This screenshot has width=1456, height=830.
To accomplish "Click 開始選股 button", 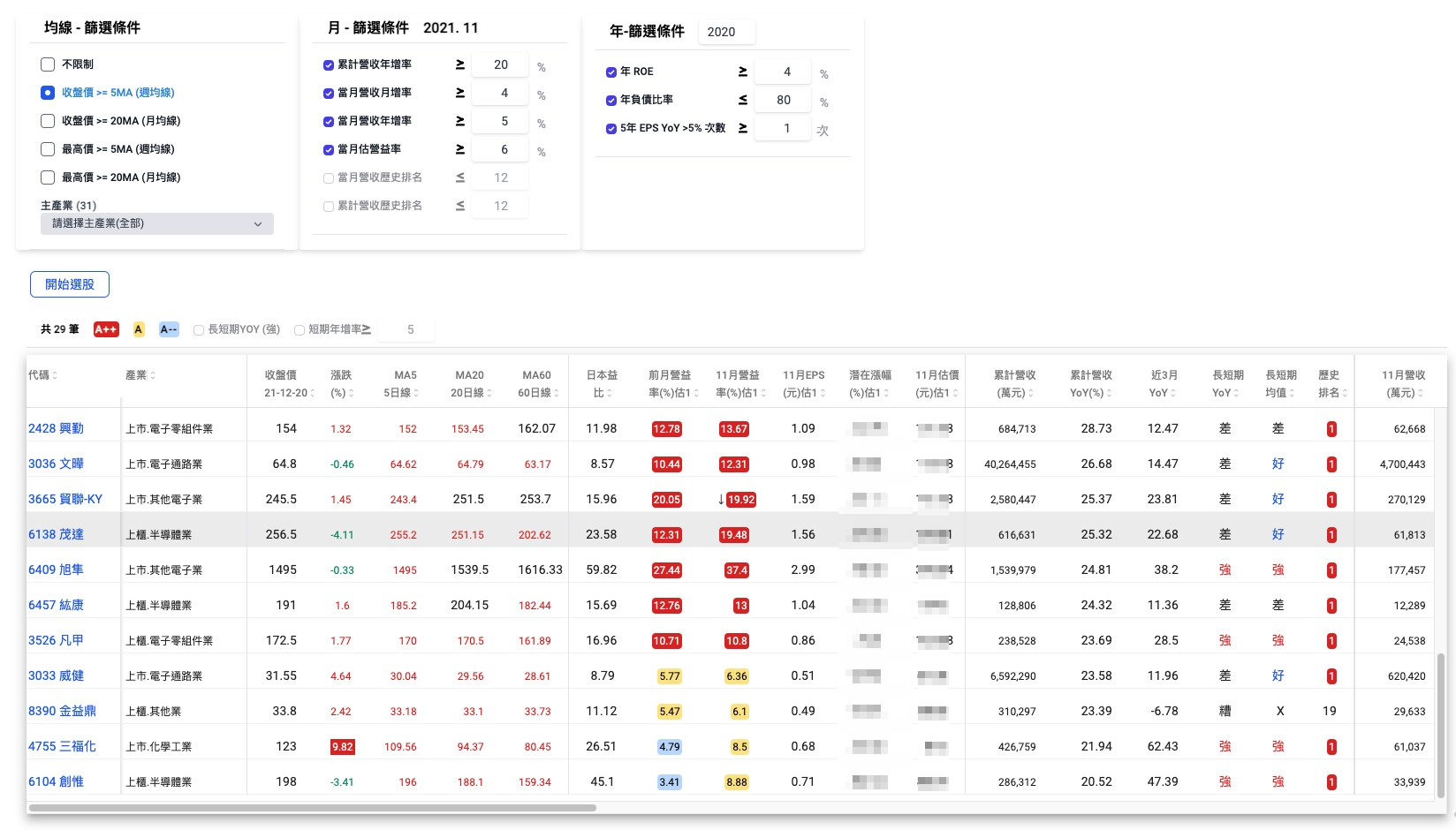I will click(x=70, y=284).
